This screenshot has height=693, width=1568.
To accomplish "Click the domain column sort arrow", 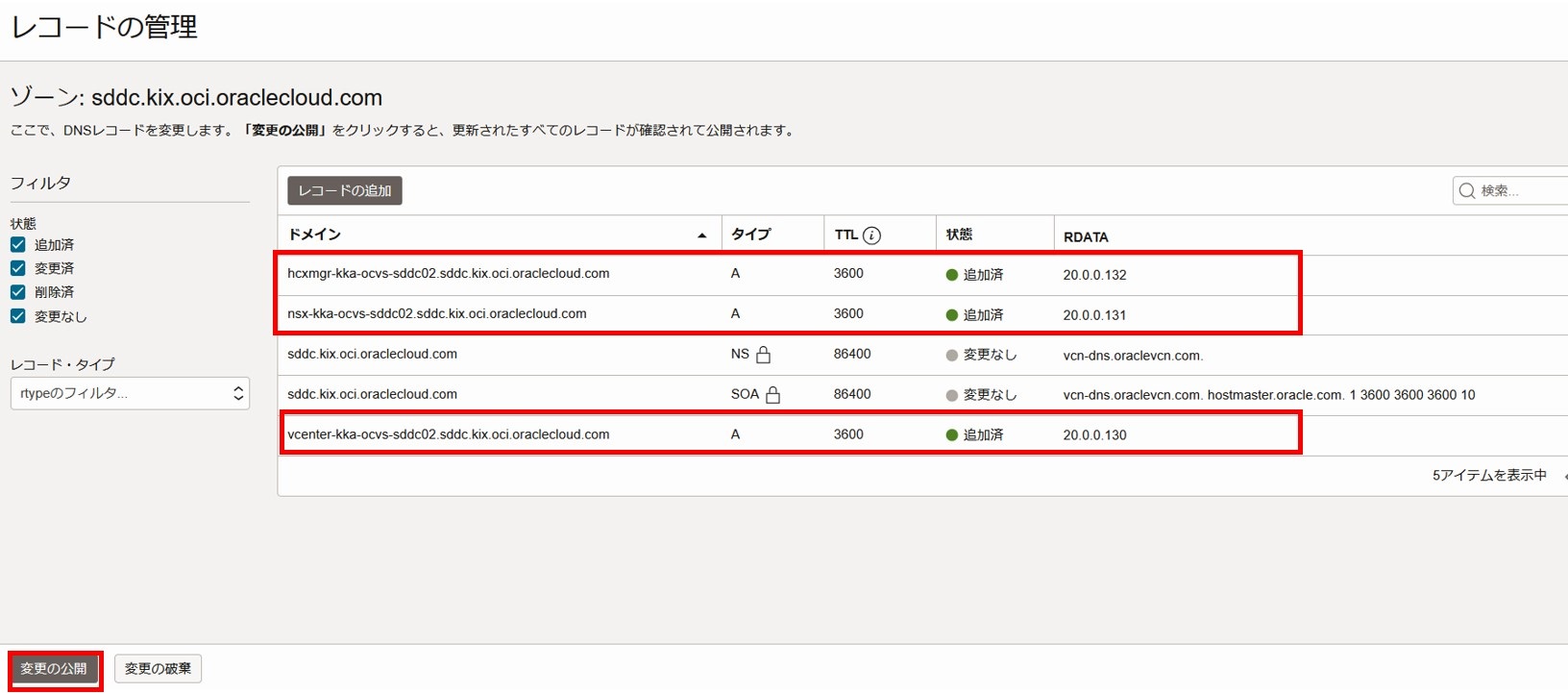I will [x=701, y=235].
